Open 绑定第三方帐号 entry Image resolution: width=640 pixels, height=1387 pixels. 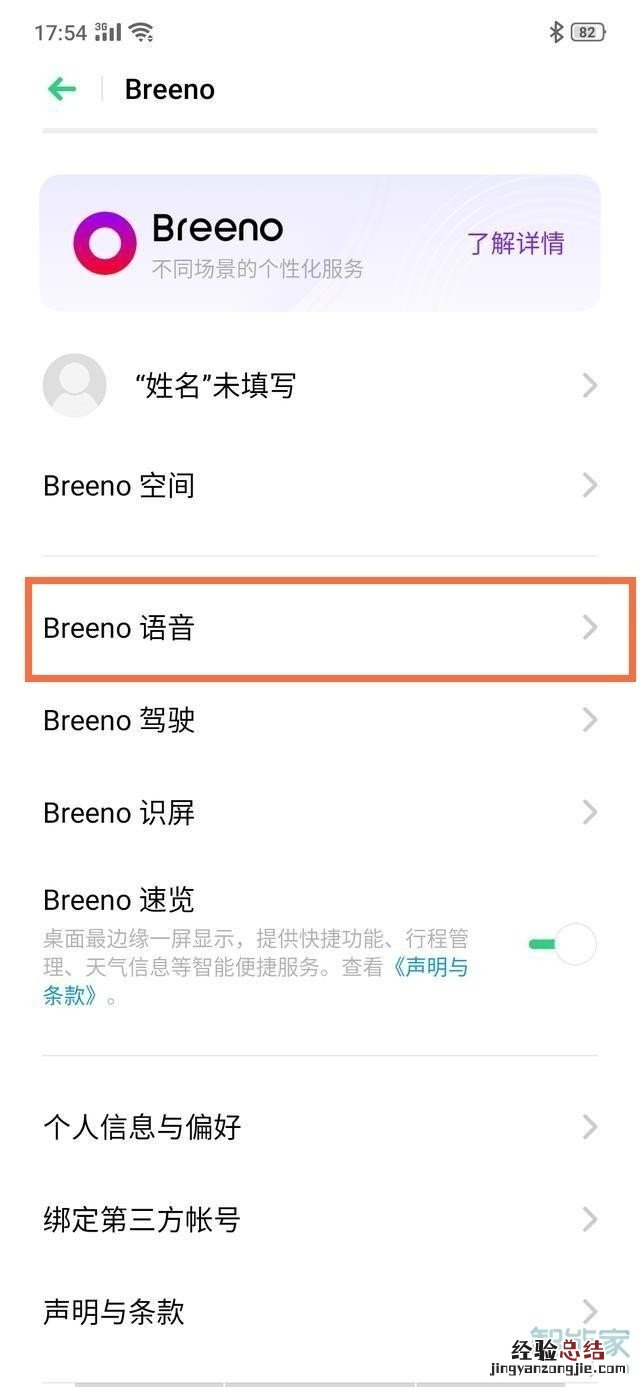coord(142,1219)
